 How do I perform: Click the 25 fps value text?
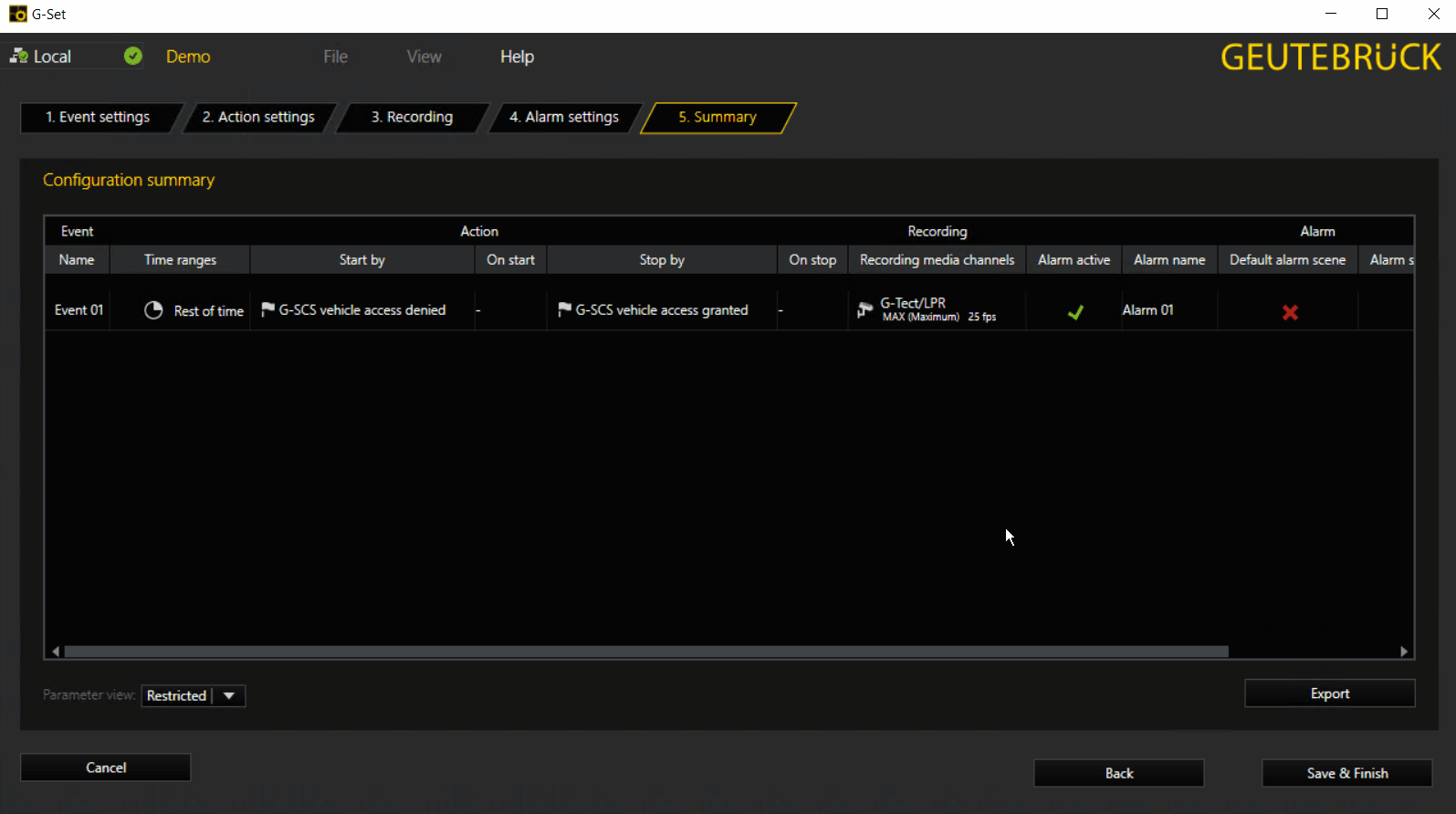point(982,318)
